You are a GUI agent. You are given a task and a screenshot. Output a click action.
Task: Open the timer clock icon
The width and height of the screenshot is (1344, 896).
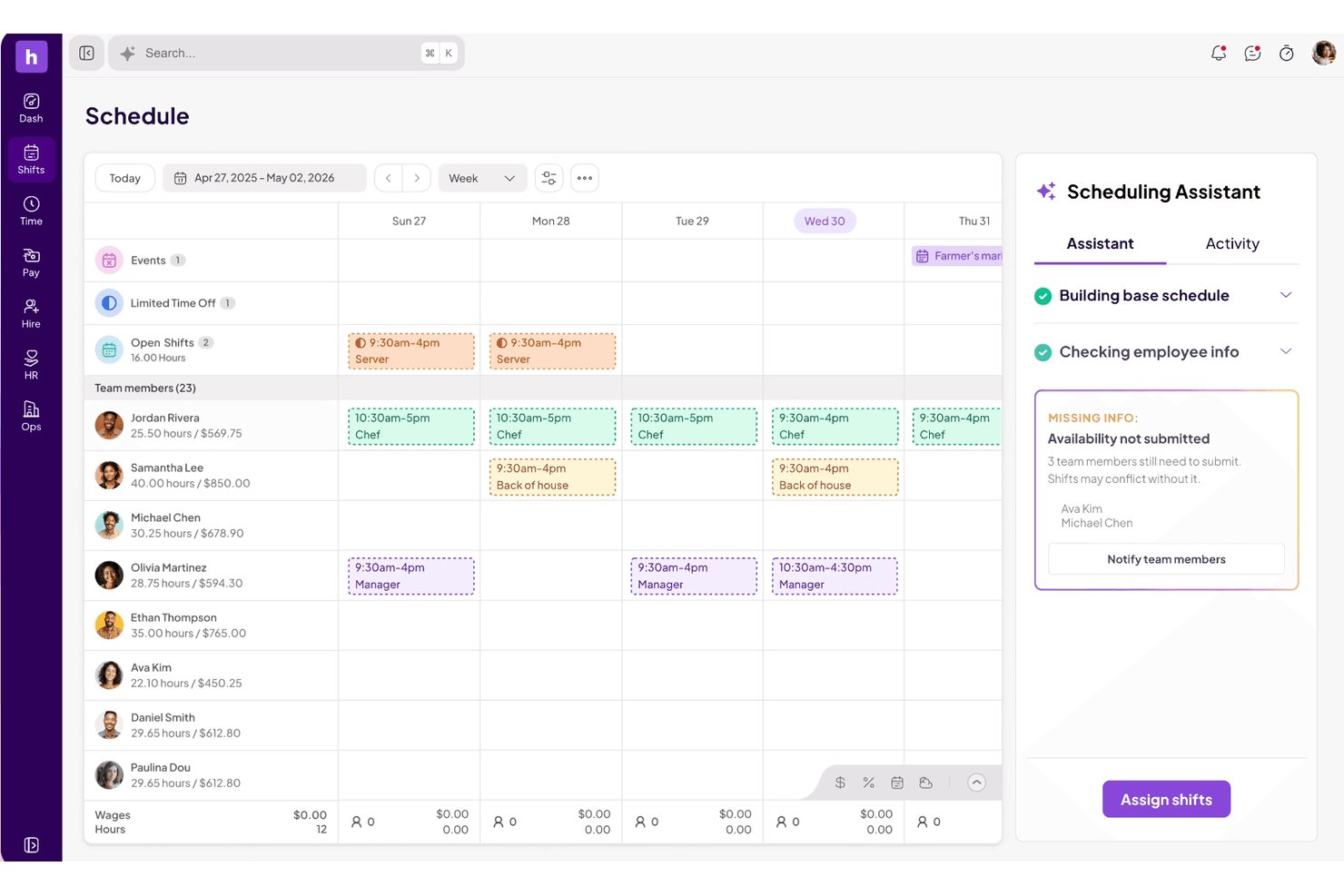(1286, 54)
